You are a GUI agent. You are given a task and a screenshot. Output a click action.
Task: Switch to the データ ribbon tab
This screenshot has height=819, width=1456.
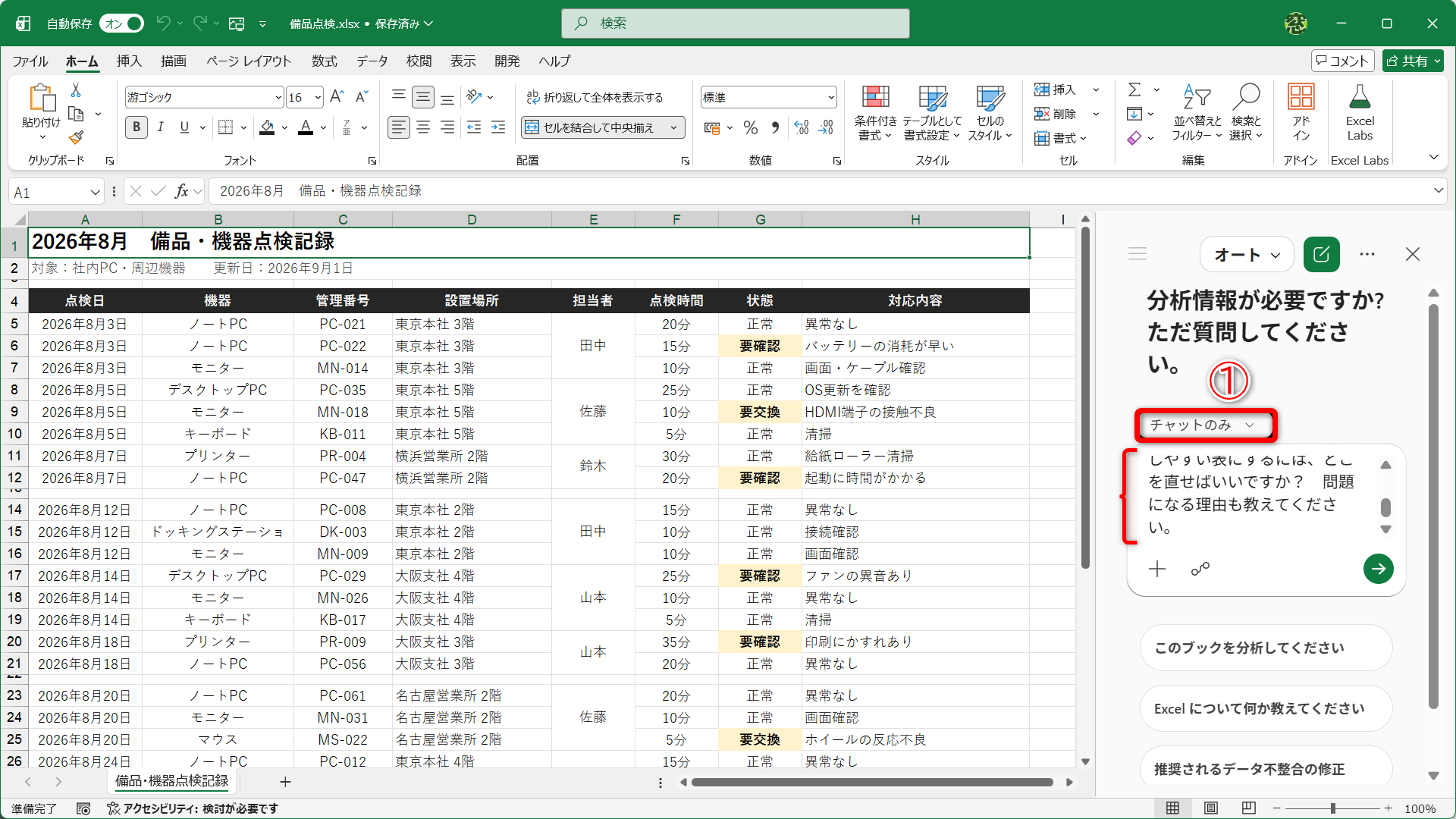372,61
